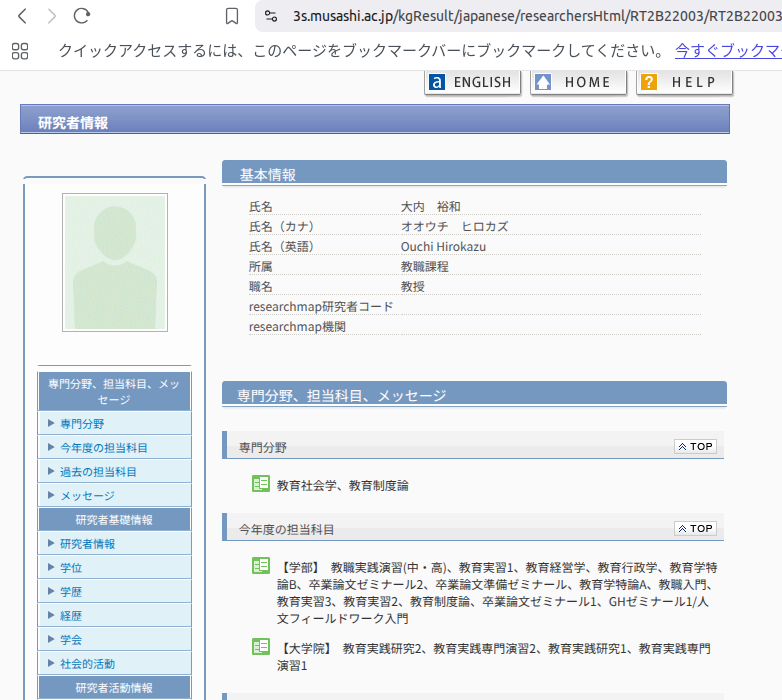Click the researcher profile photo placeholder
Screen dimensions: 782x700
pos(114,262)
